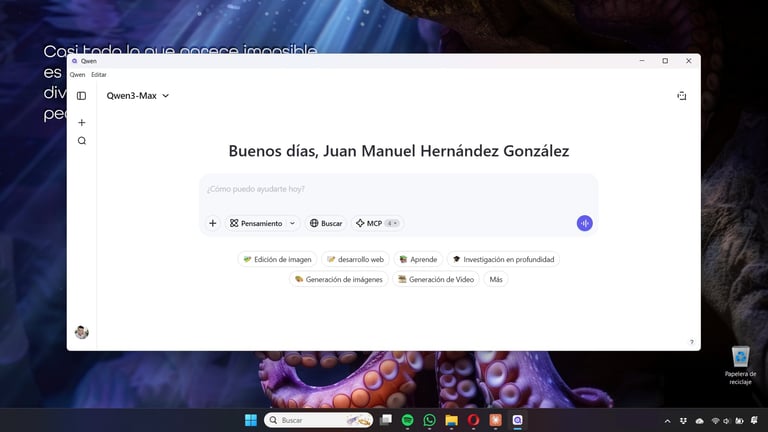This screenshot has height=432, width=768.
Task: Minimize the Qwen window
Action: point(642,61)
